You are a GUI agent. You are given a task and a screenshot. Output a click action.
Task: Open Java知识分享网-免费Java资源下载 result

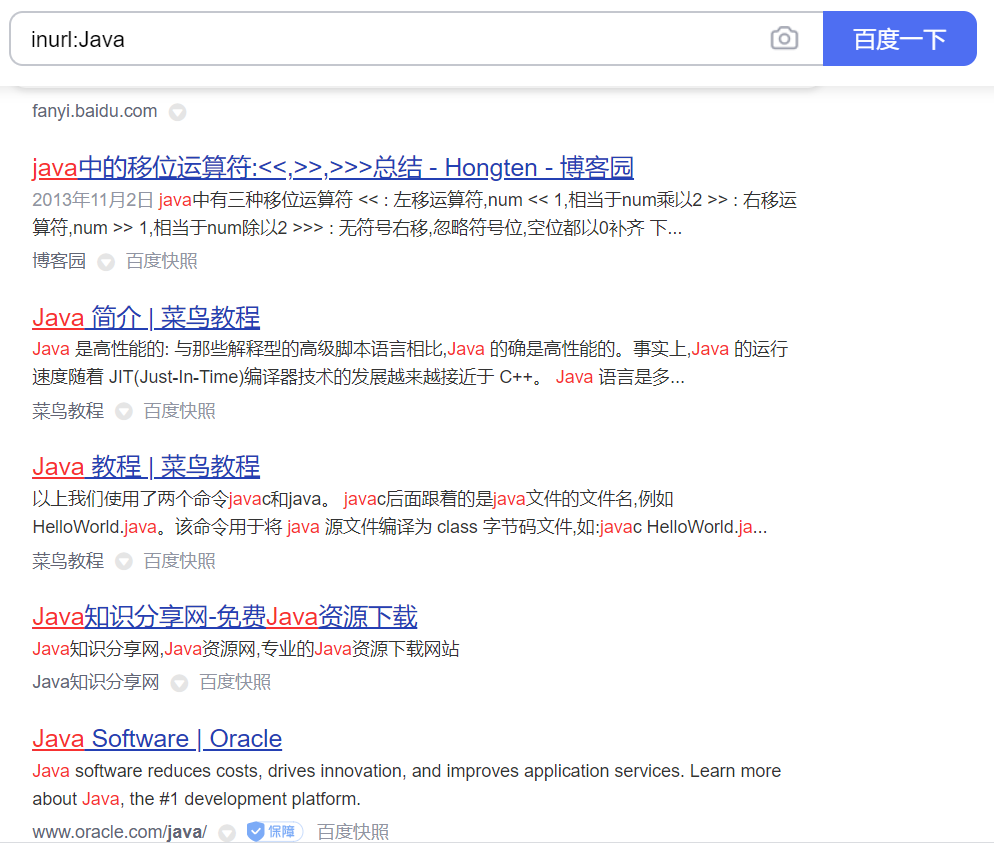pyautogui.click(x=224, y=617)
